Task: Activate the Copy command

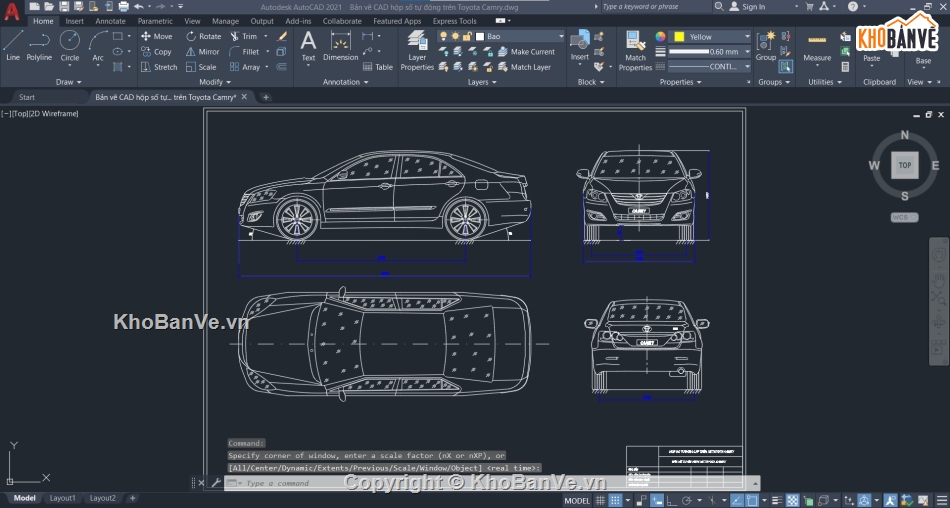Action: (x=157, y=52)
